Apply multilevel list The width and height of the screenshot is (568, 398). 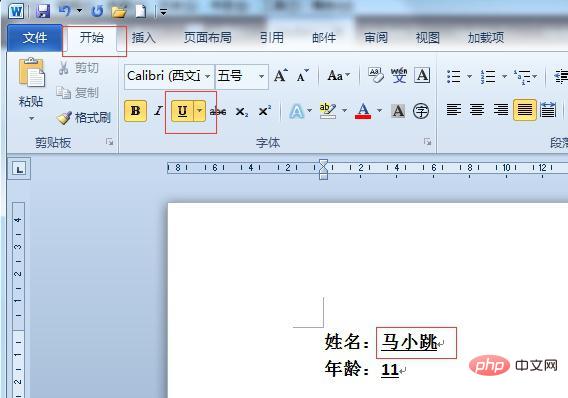click(x=522, y=76)
